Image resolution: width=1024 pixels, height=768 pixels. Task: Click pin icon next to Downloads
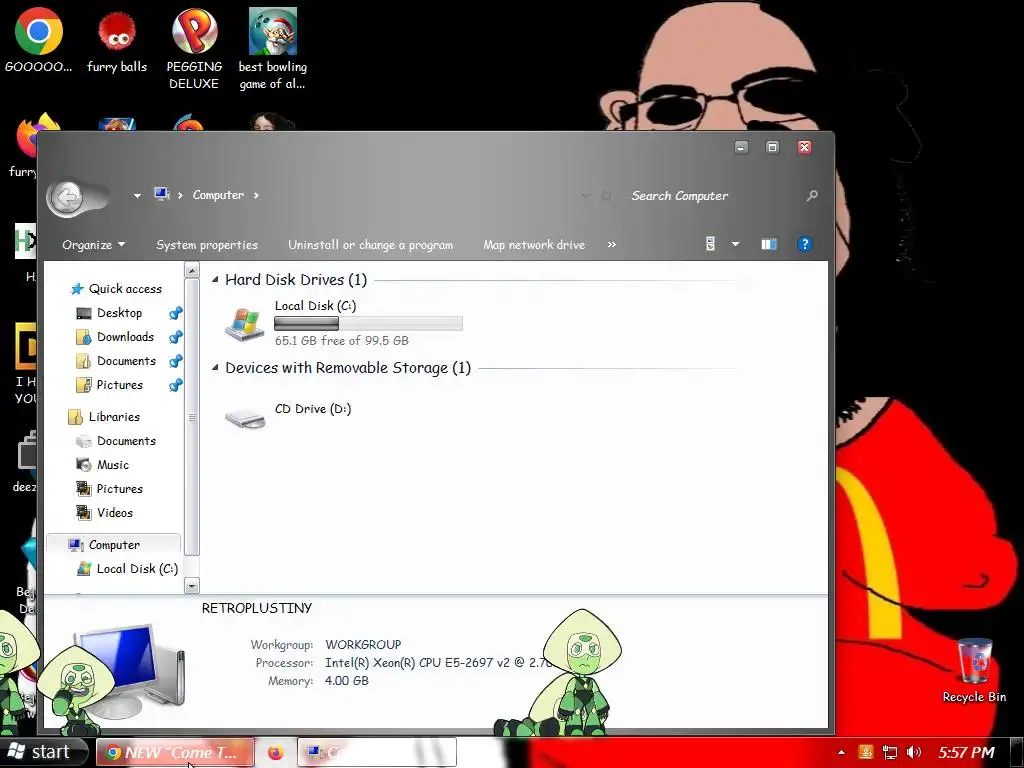coord(175,337)
